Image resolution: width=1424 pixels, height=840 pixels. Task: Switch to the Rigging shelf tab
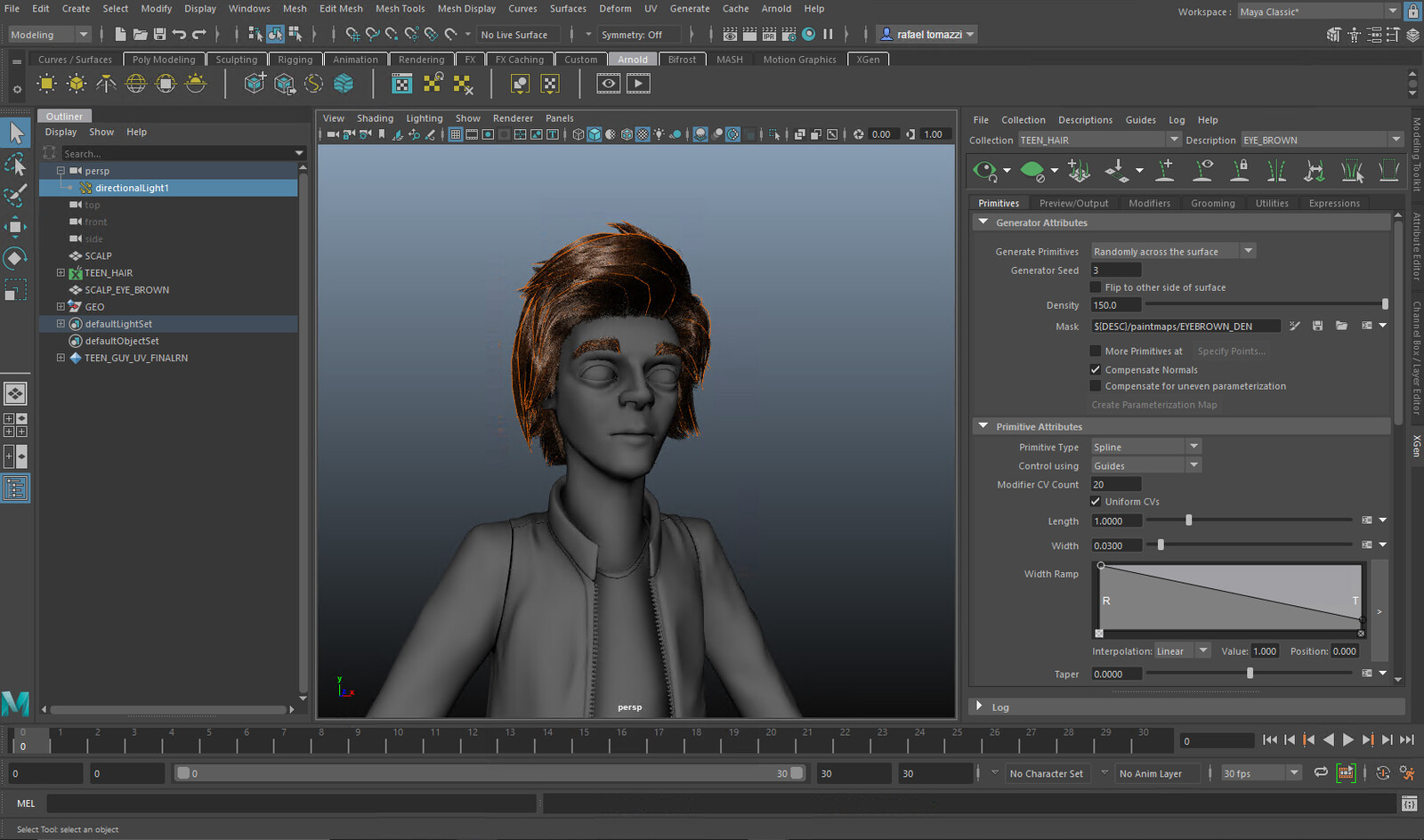295,60
